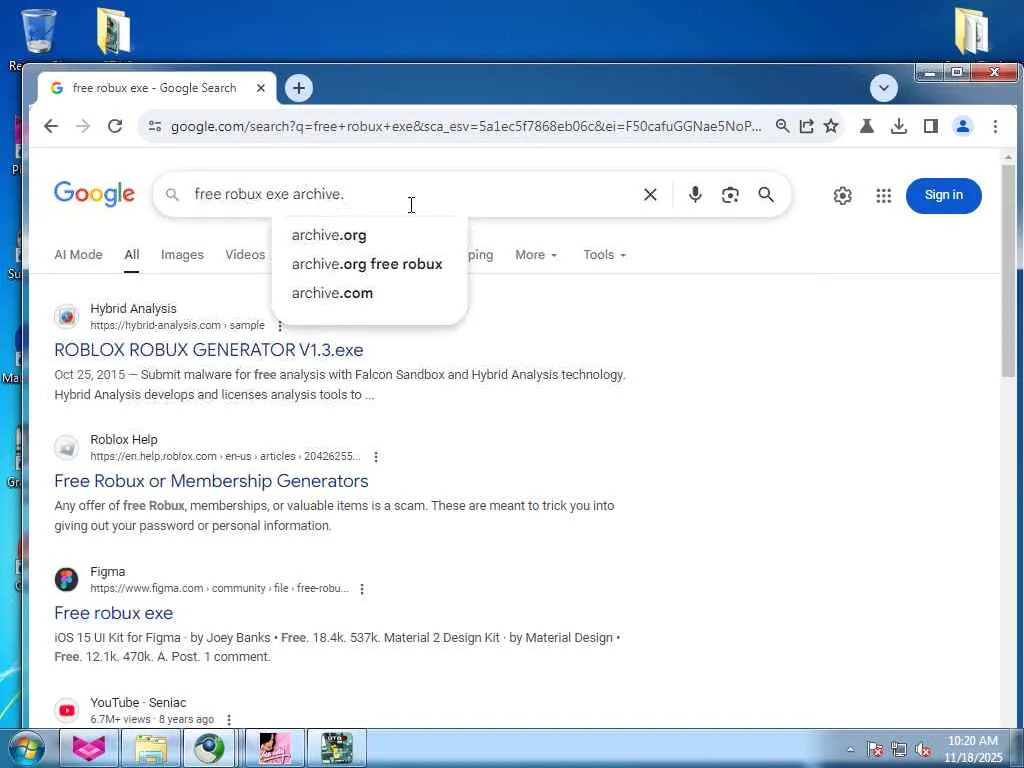The width and height of the screenshot is (1024, 768).
Task: Click the zoom magnifier icon in address bar
Action: tap(782, 126)
